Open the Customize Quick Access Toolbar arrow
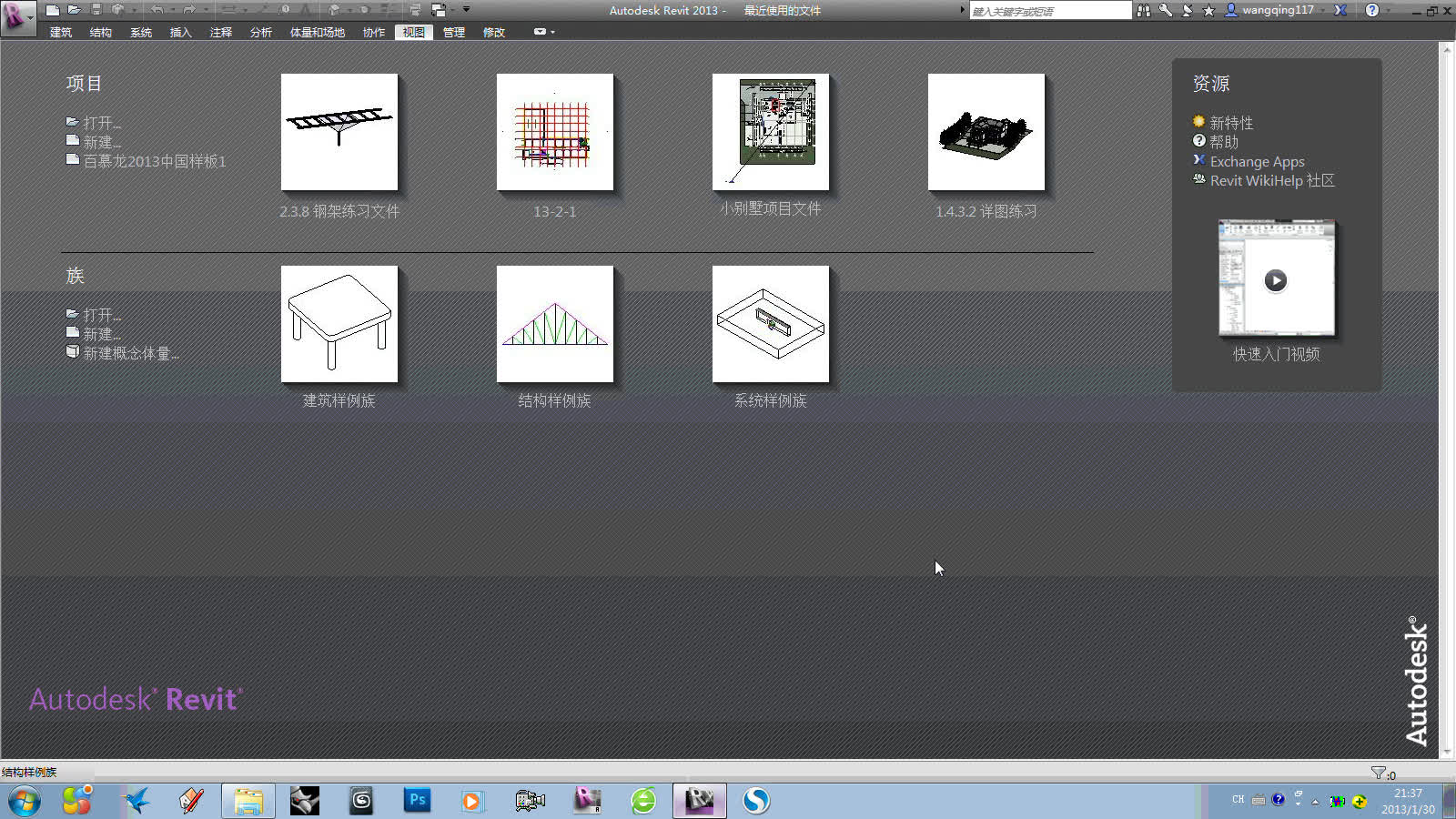Viewport: 1456px width, 819px height. click(x=467, y=10)
